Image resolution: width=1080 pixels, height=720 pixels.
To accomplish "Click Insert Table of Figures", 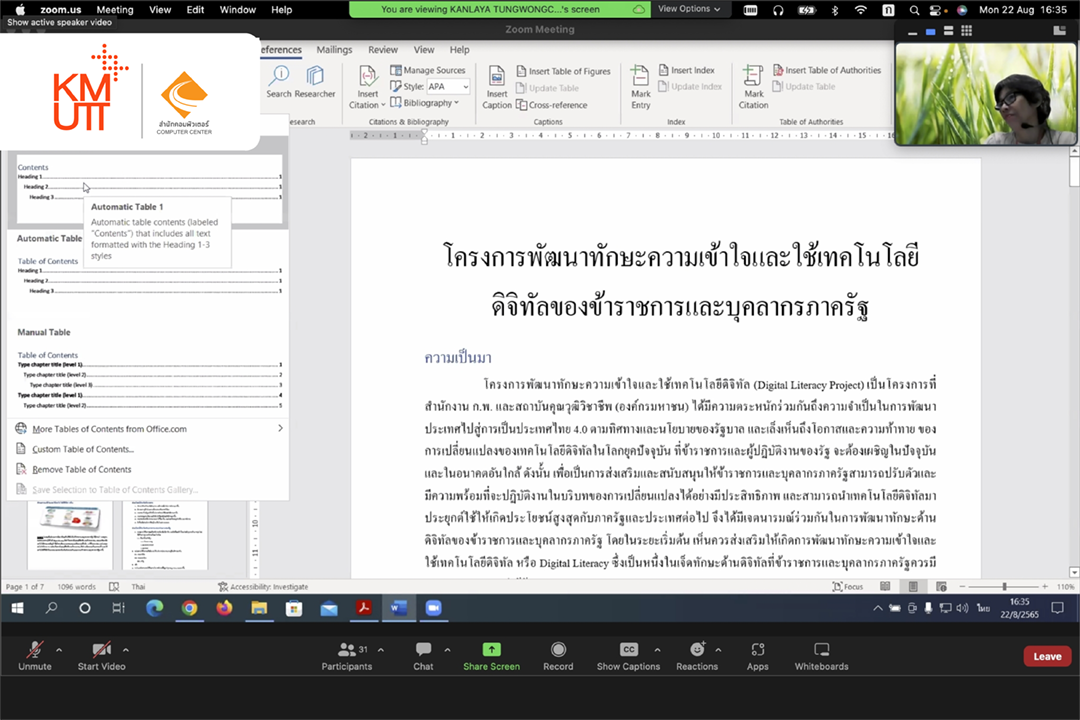I will point(563,71).
